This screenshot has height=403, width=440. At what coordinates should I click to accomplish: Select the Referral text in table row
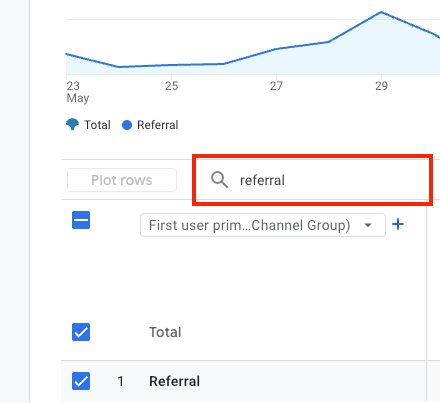coord(174,381)
